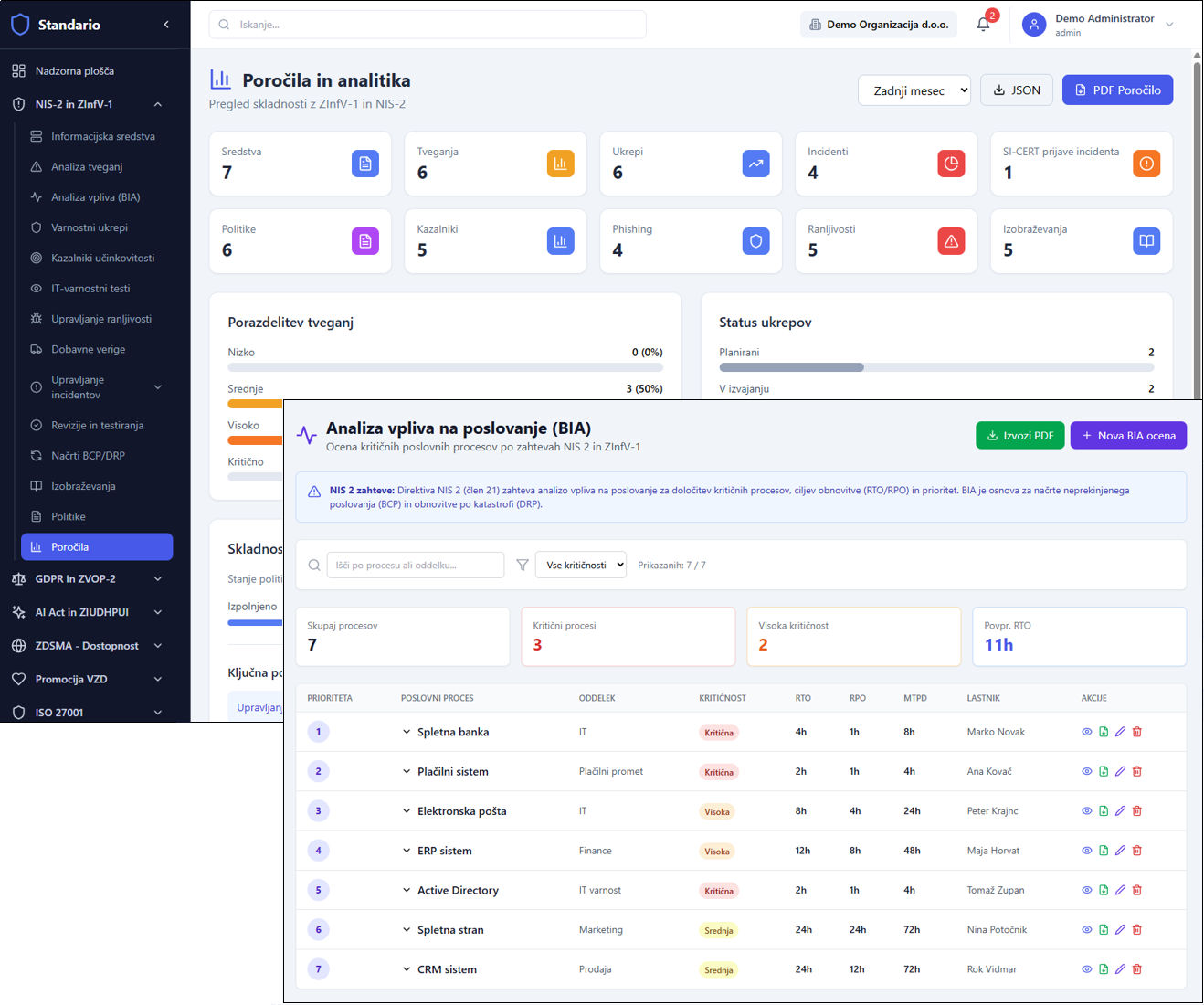Export reports as JSON
Viewport: 1204px width, 1005px height.
coord(1017,90)
